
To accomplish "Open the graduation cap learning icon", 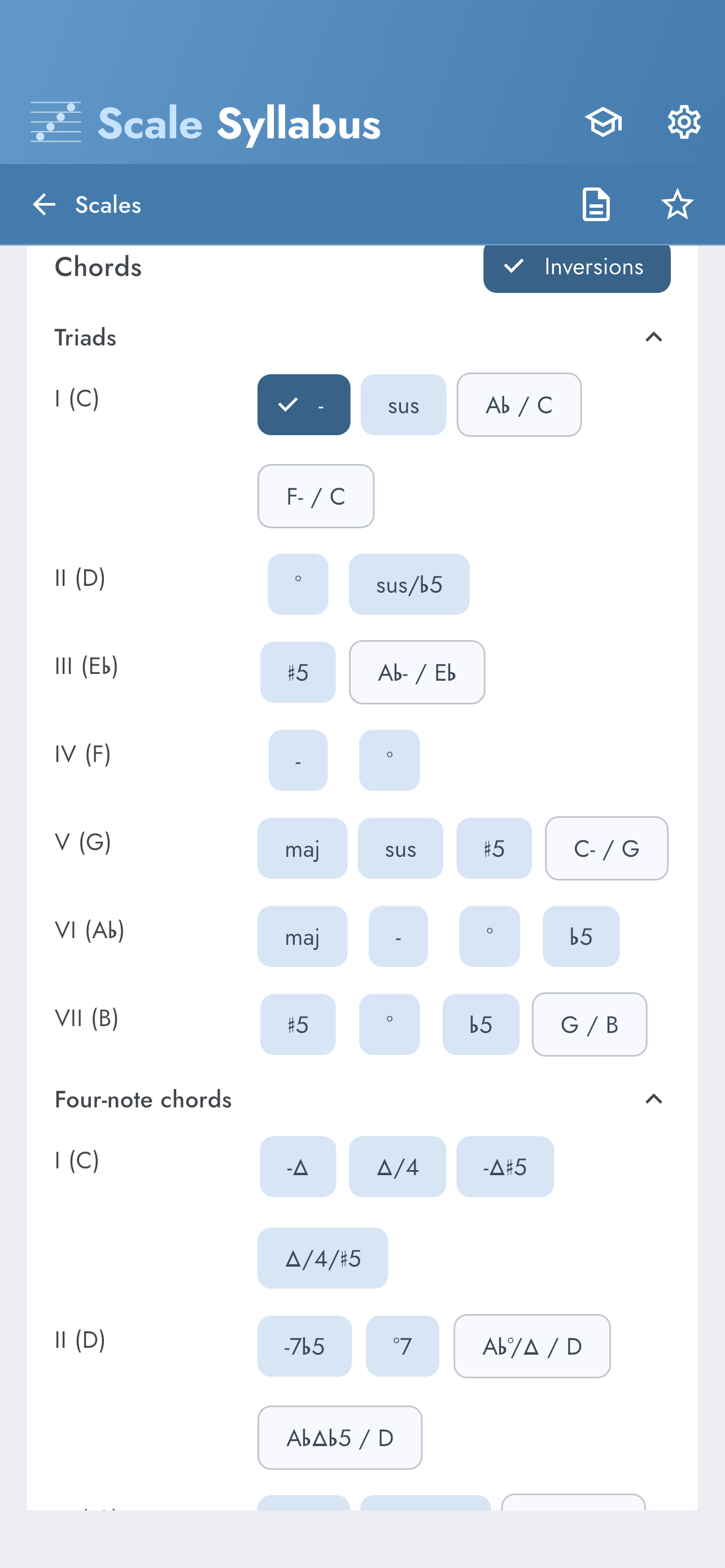I will click(x=603, y=122).
